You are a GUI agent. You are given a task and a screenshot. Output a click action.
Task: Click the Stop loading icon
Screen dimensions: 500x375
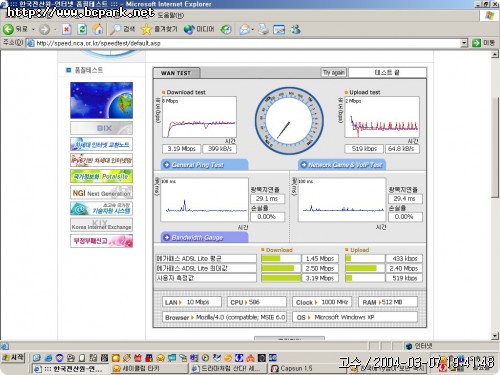coord(67,29)
